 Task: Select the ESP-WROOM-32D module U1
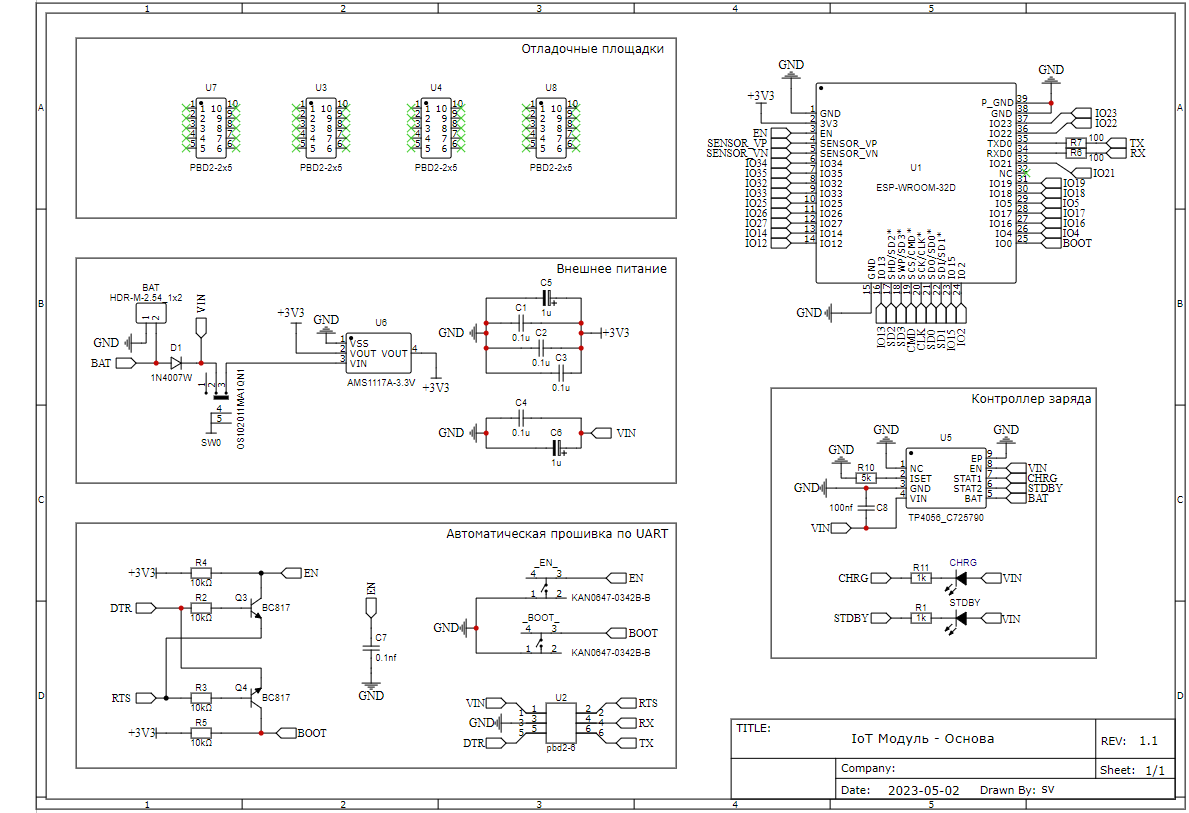916,184
